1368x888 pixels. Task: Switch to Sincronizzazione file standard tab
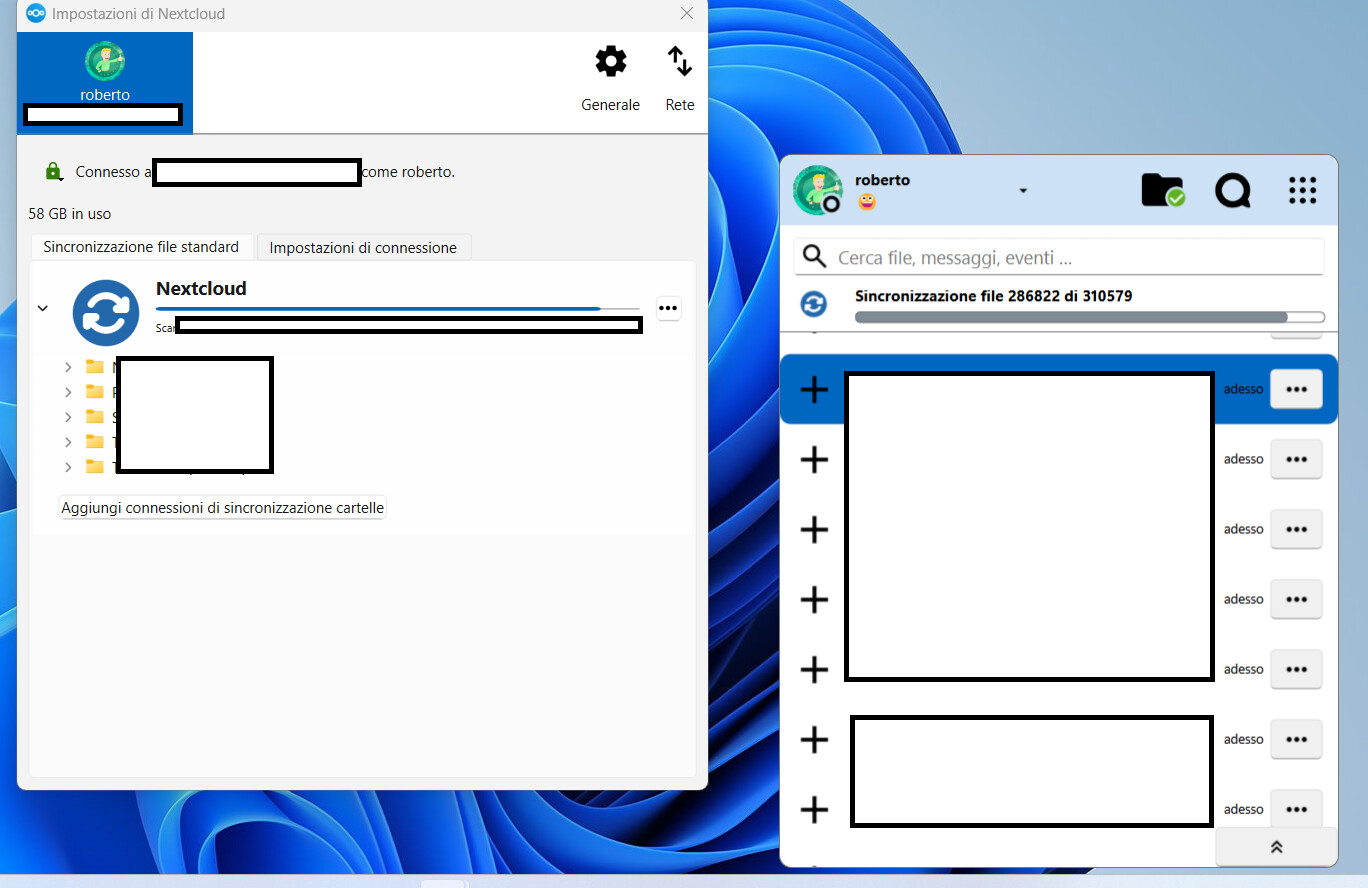point(141,247)
